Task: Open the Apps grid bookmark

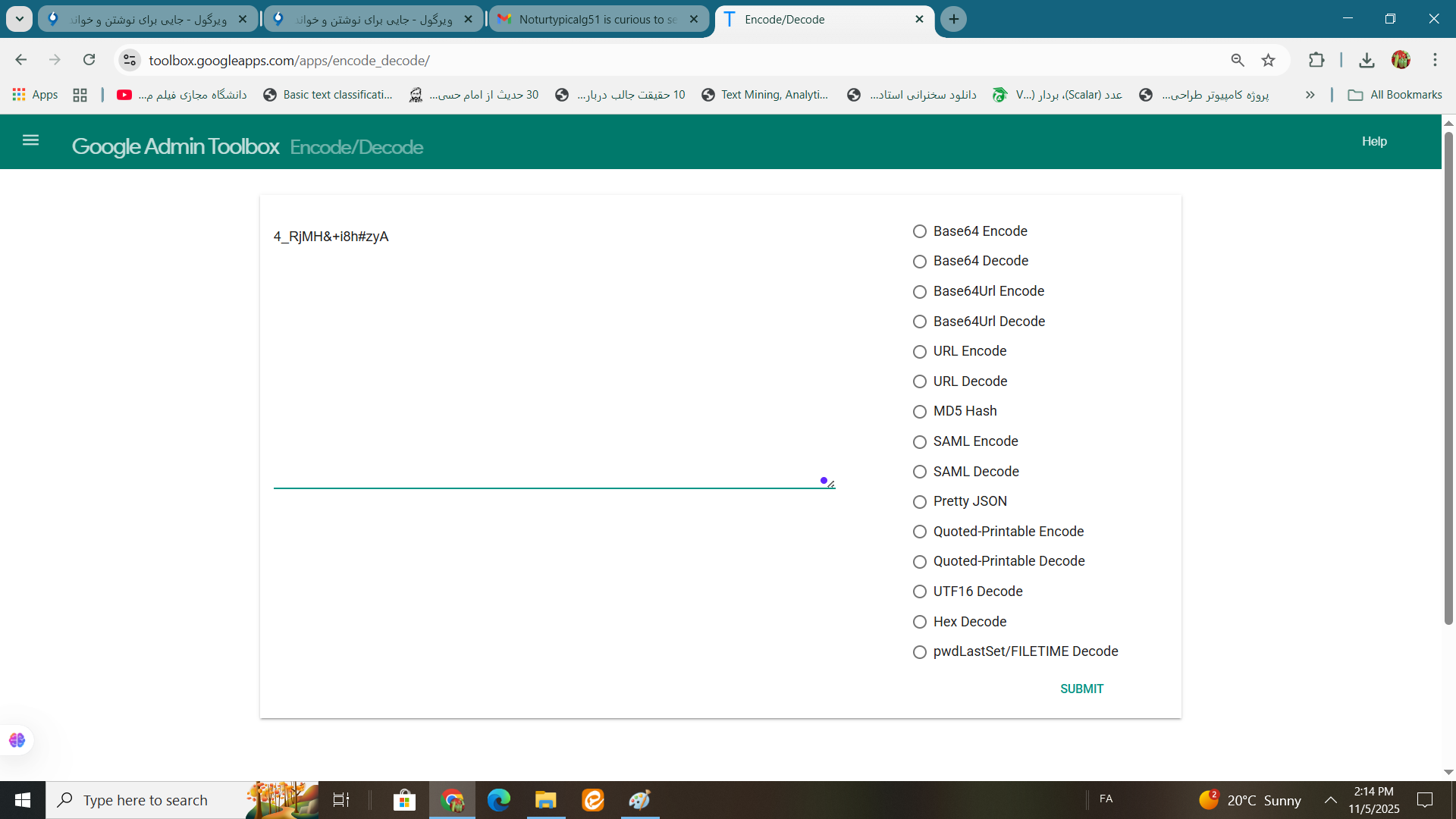Action: pos(35,95)
